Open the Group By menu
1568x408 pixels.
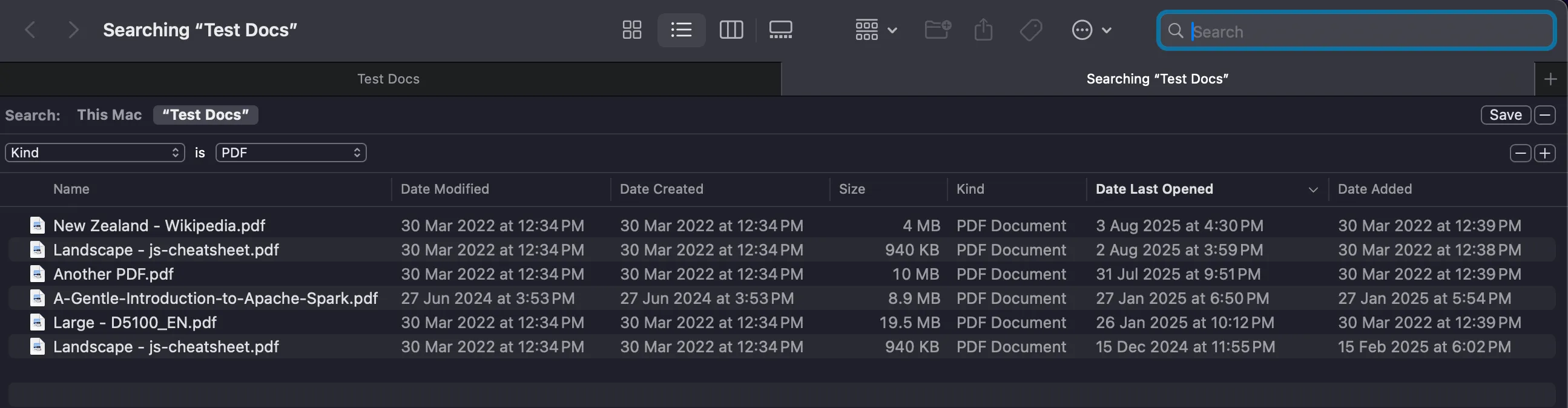coord(875,30)
